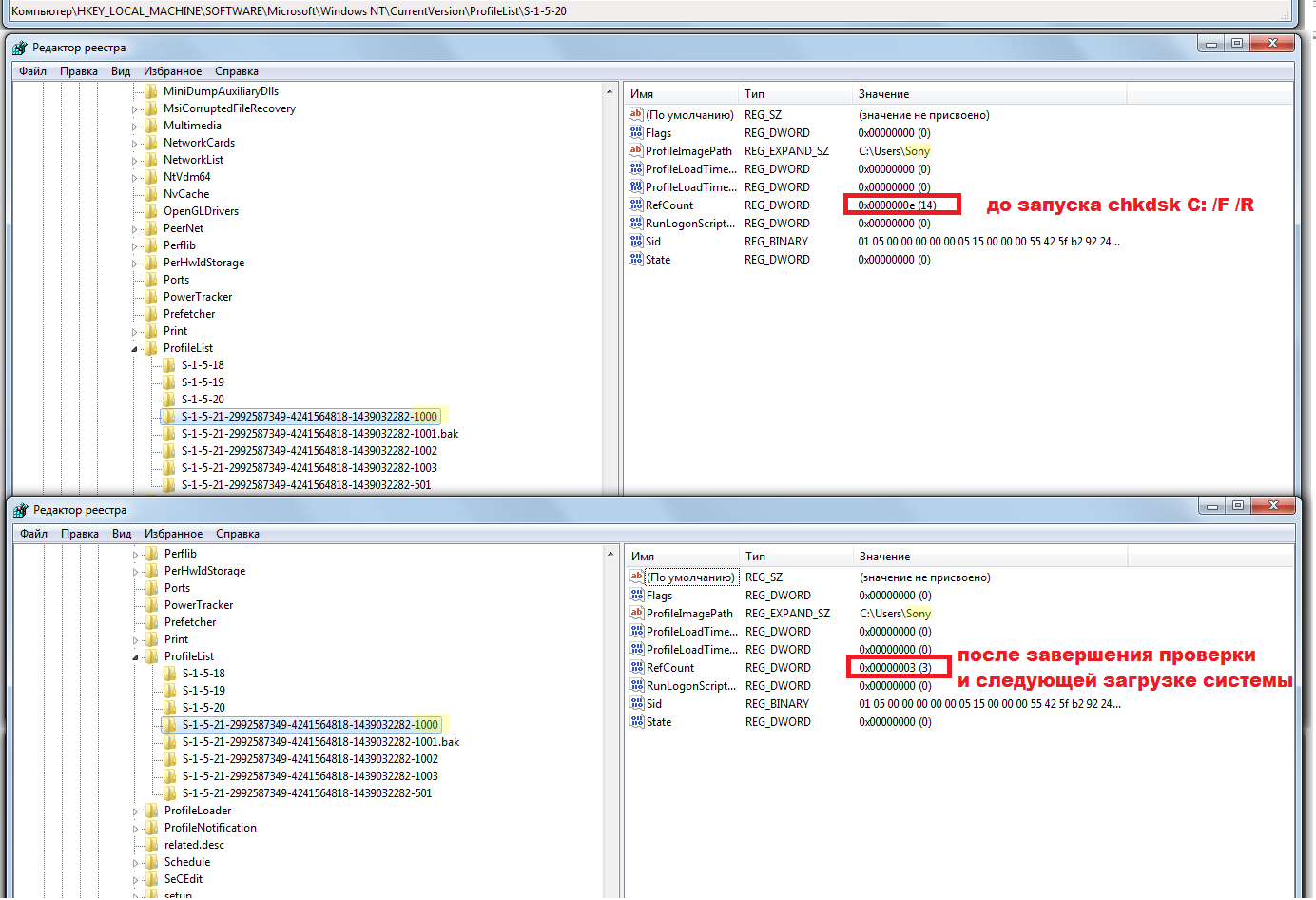
Task: Click the PowerTracker folder icon in upper window
Action: pos(151,297)
